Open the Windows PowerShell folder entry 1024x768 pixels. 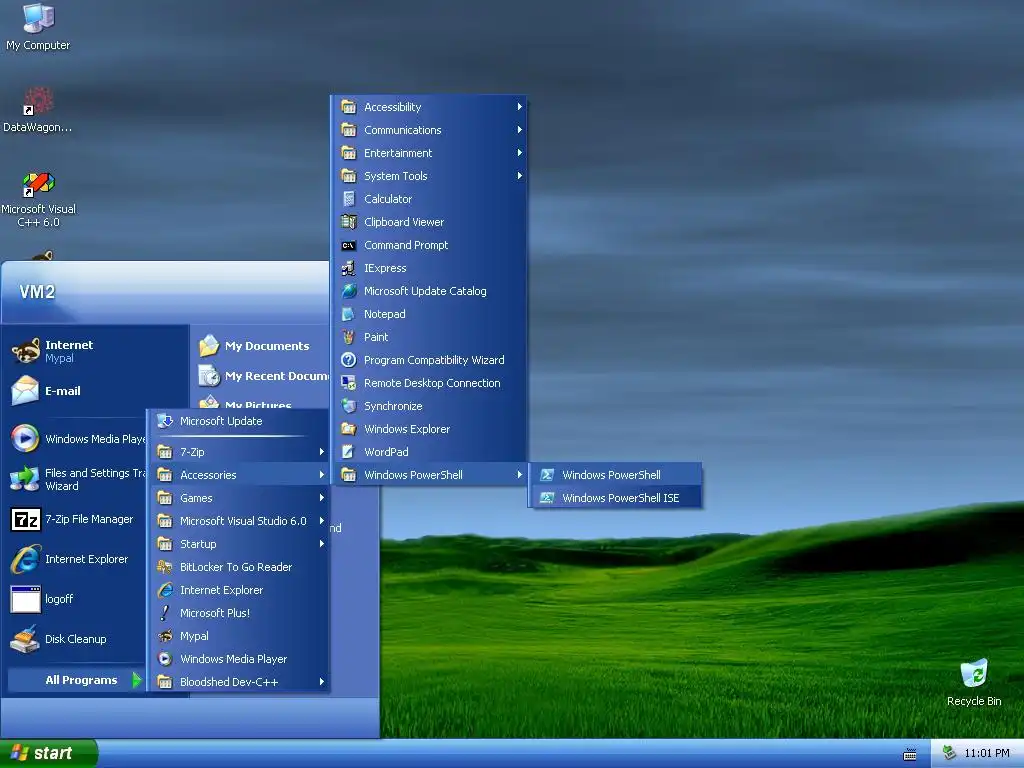click(431, 475)
